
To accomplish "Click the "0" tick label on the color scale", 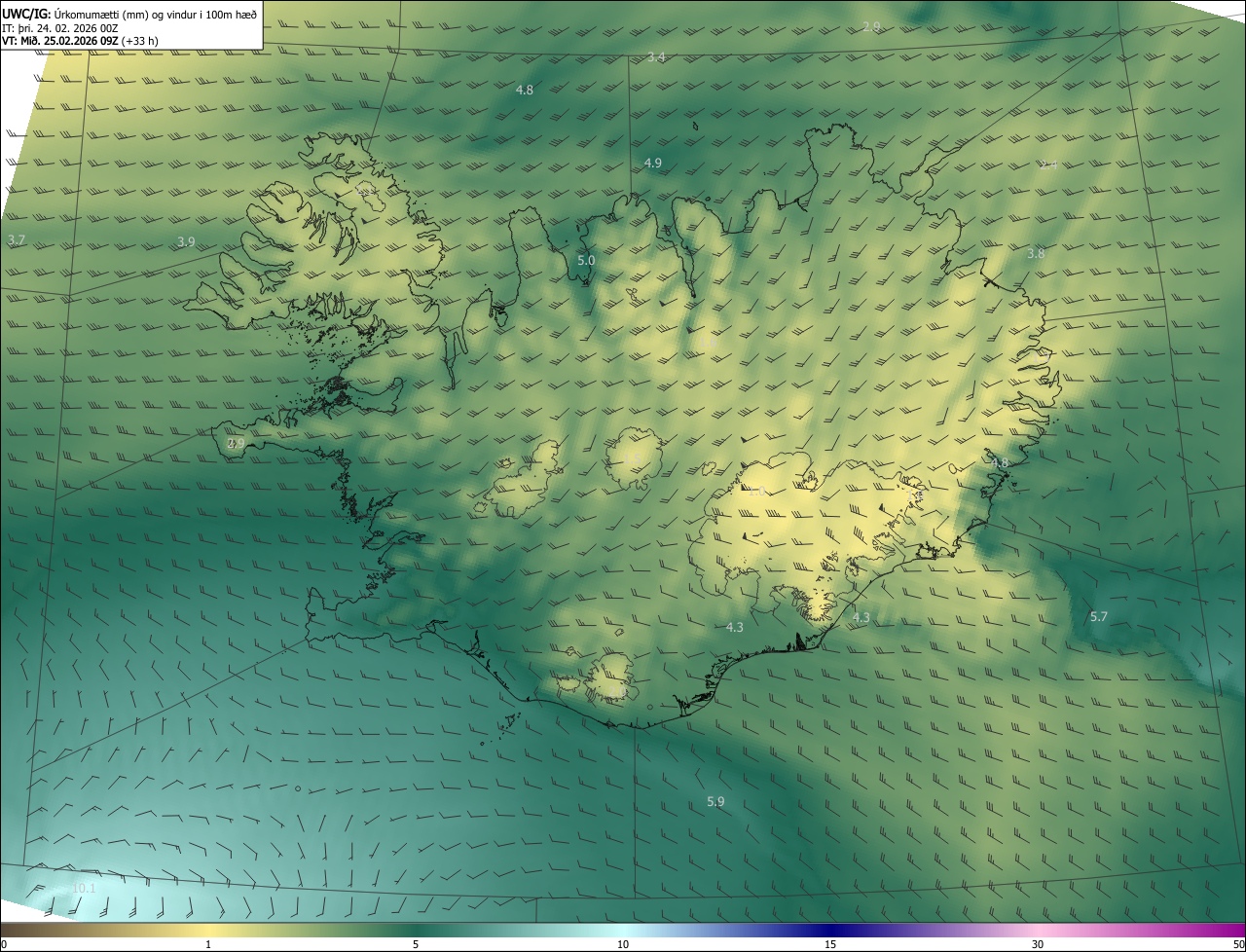I will pyautogui.click(x=4, y=944).
